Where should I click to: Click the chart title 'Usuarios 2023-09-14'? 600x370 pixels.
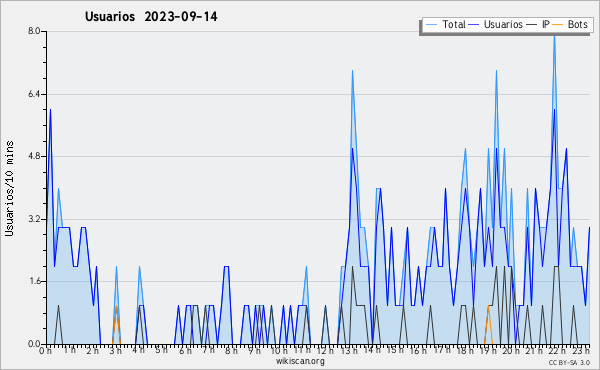tap(151, 17)
